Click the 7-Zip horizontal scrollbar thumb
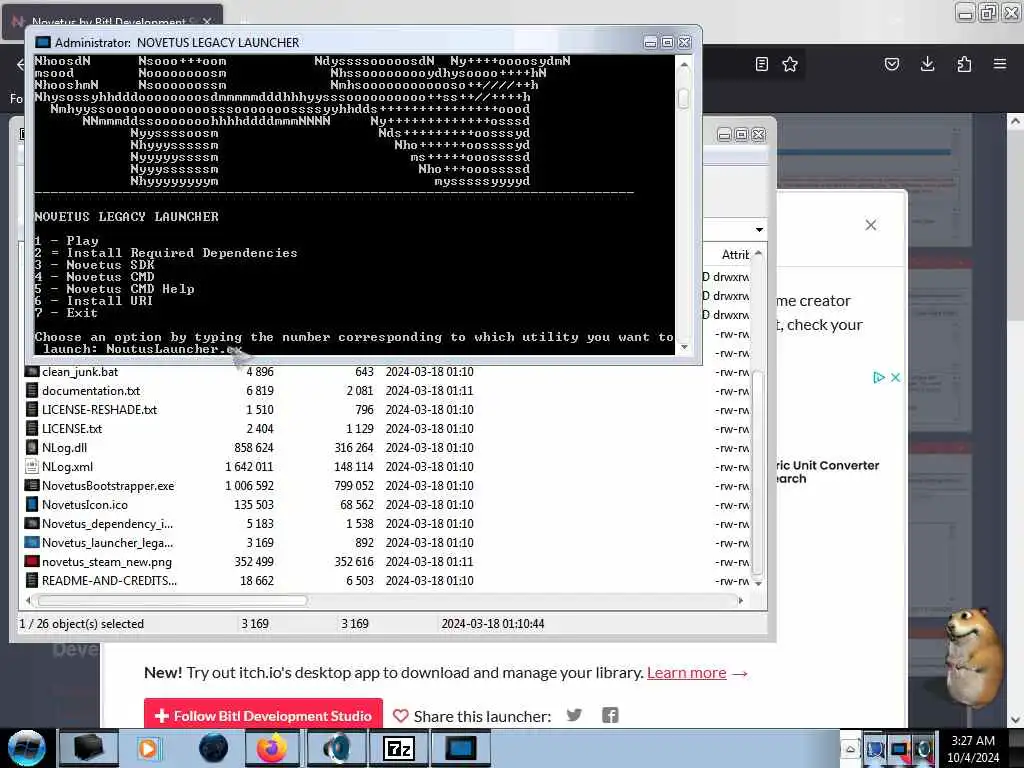The image size is (1024, 768). [172, 600]
